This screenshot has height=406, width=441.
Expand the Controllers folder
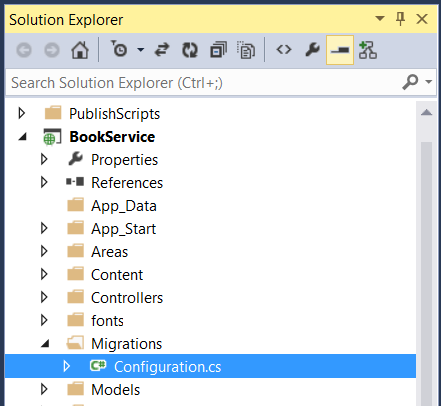point(44,297)
